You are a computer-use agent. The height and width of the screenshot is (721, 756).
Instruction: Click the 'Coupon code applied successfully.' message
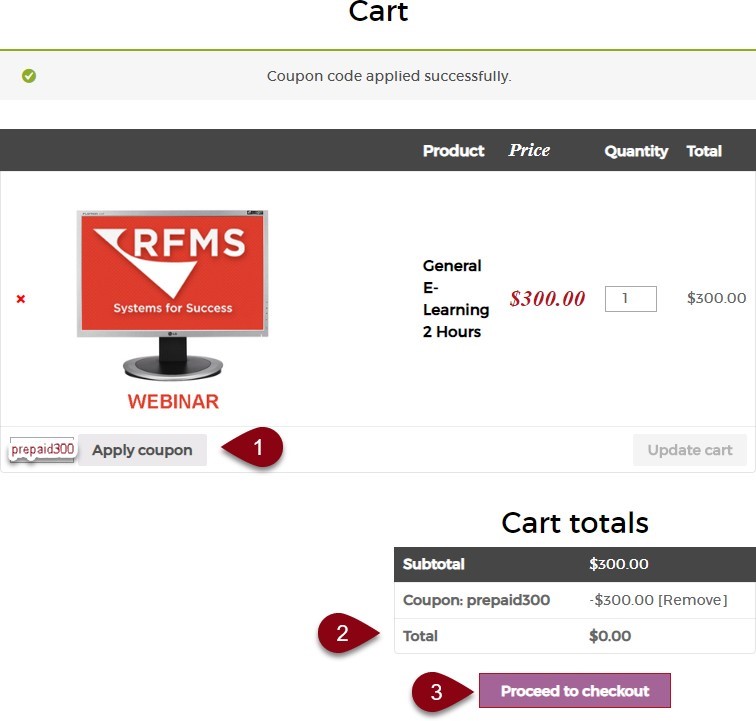389,76
